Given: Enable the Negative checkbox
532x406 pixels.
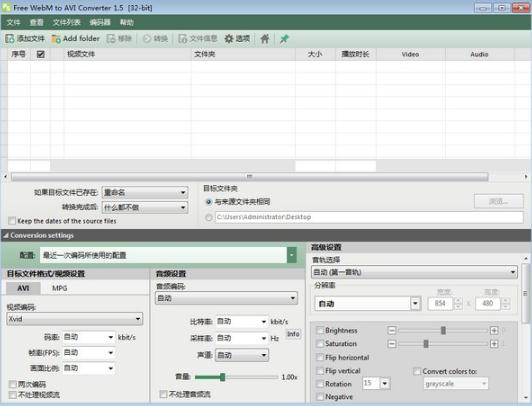Looking at the screenshot, I should [320, 397].
